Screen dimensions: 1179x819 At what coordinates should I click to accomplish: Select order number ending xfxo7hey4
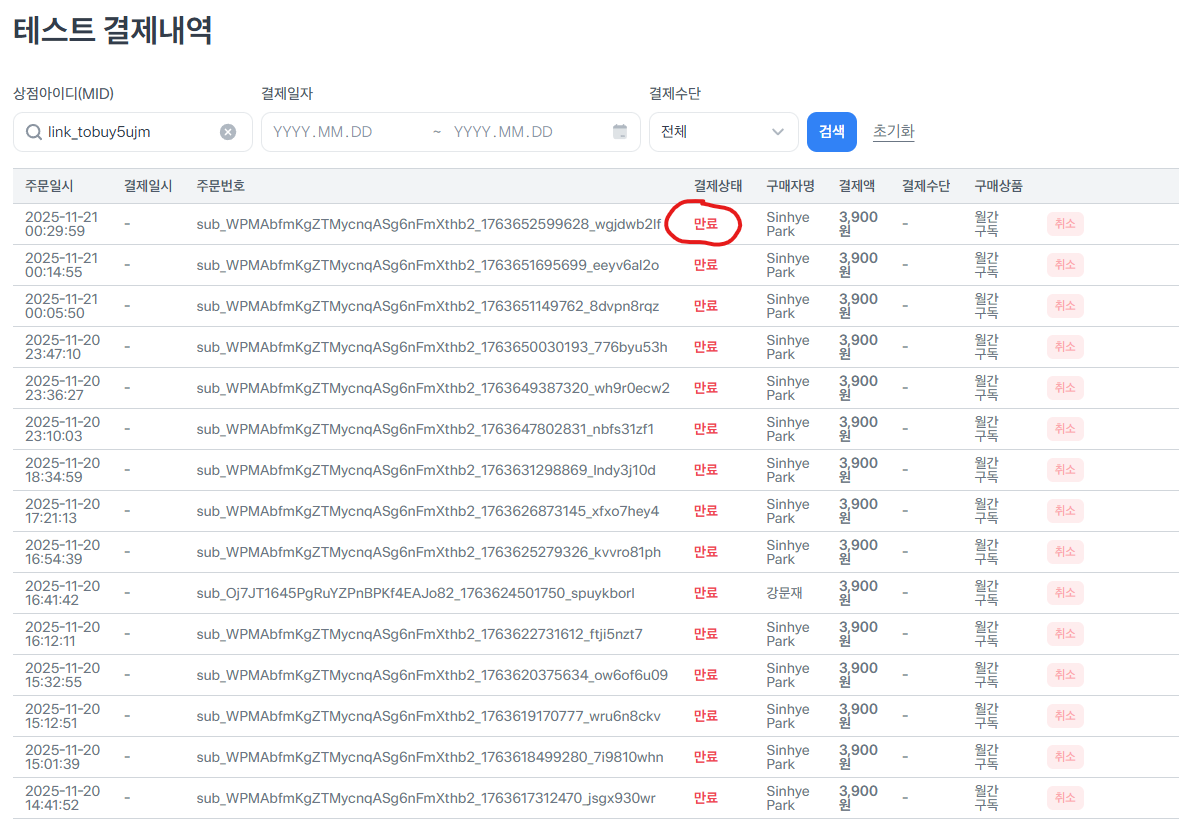427,511
